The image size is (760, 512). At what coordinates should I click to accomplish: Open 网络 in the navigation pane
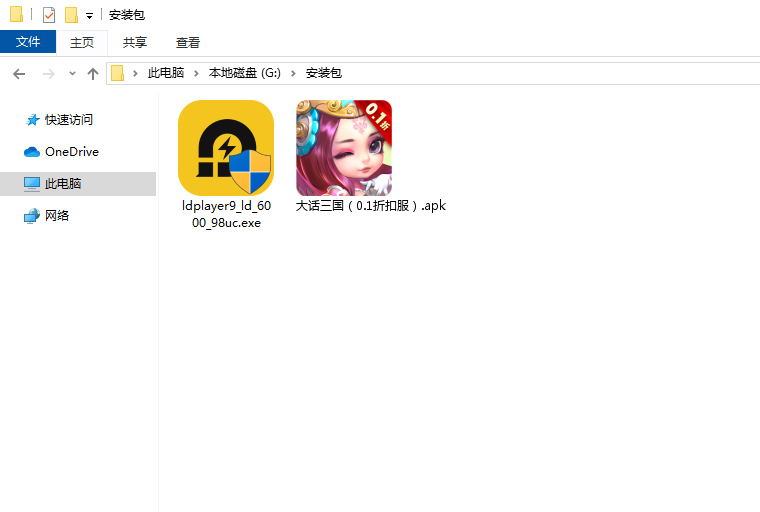tap(57, 215)
